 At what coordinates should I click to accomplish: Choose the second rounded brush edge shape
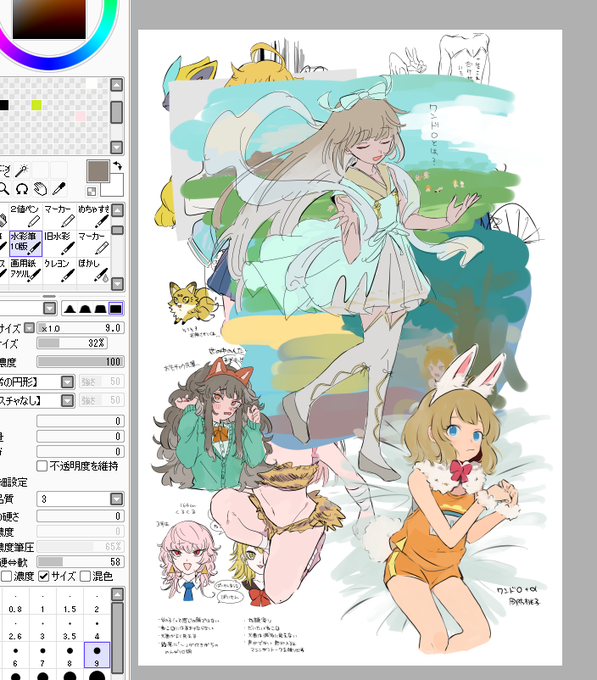[x=85, y=309]
